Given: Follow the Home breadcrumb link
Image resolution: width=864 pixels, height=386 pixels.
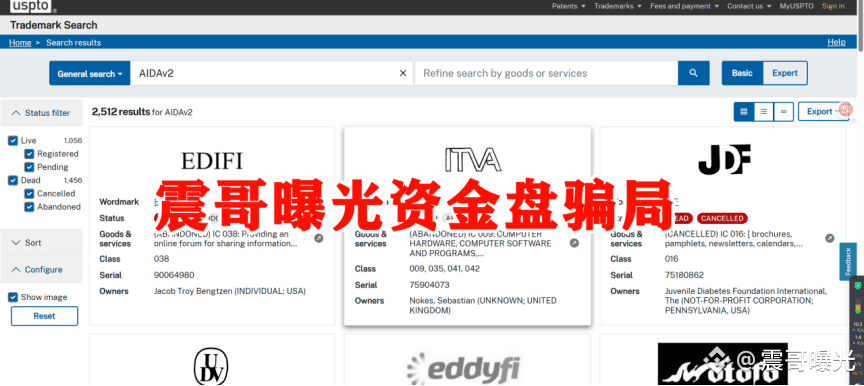Looking at the screenshot, I should (20, 42).
